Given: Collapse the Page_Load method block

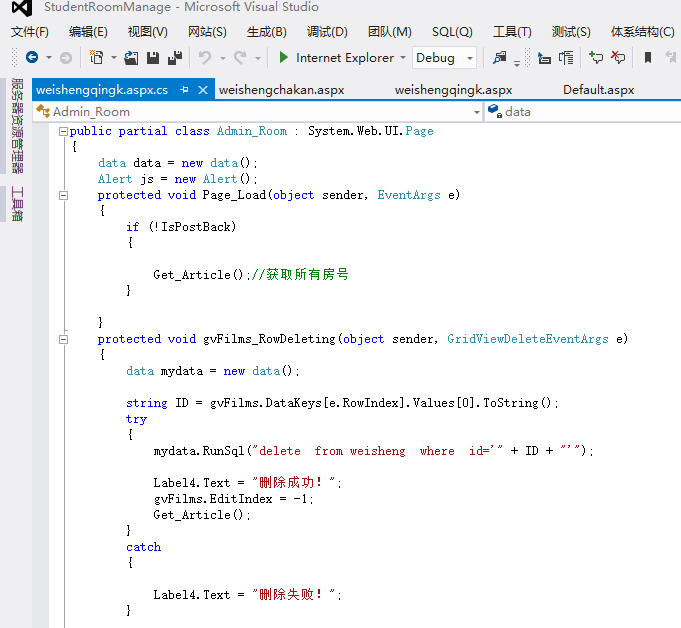Looking at the screenshot, I should pos(63,195).
